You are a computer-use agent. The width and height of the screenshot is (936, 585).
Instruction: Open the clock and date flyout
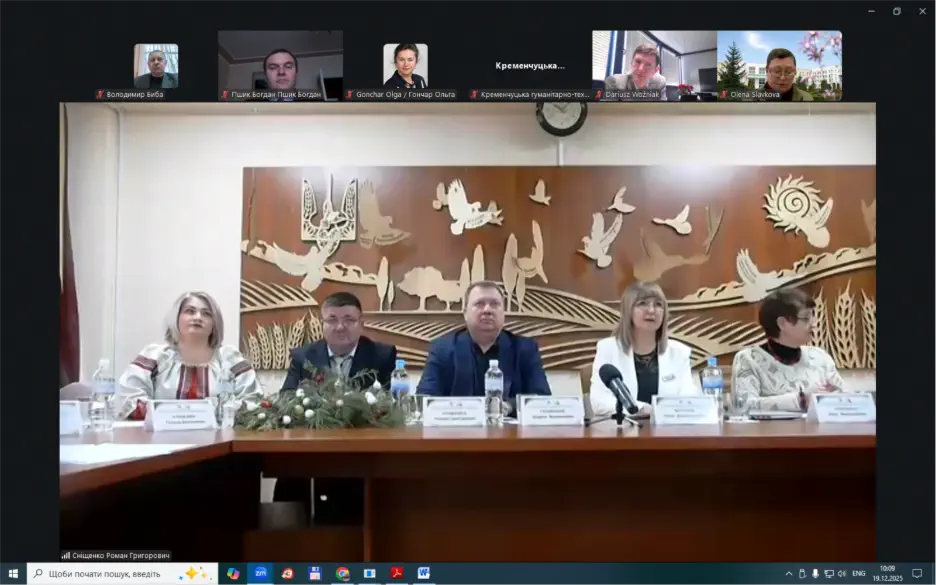(x=887, y=574)
